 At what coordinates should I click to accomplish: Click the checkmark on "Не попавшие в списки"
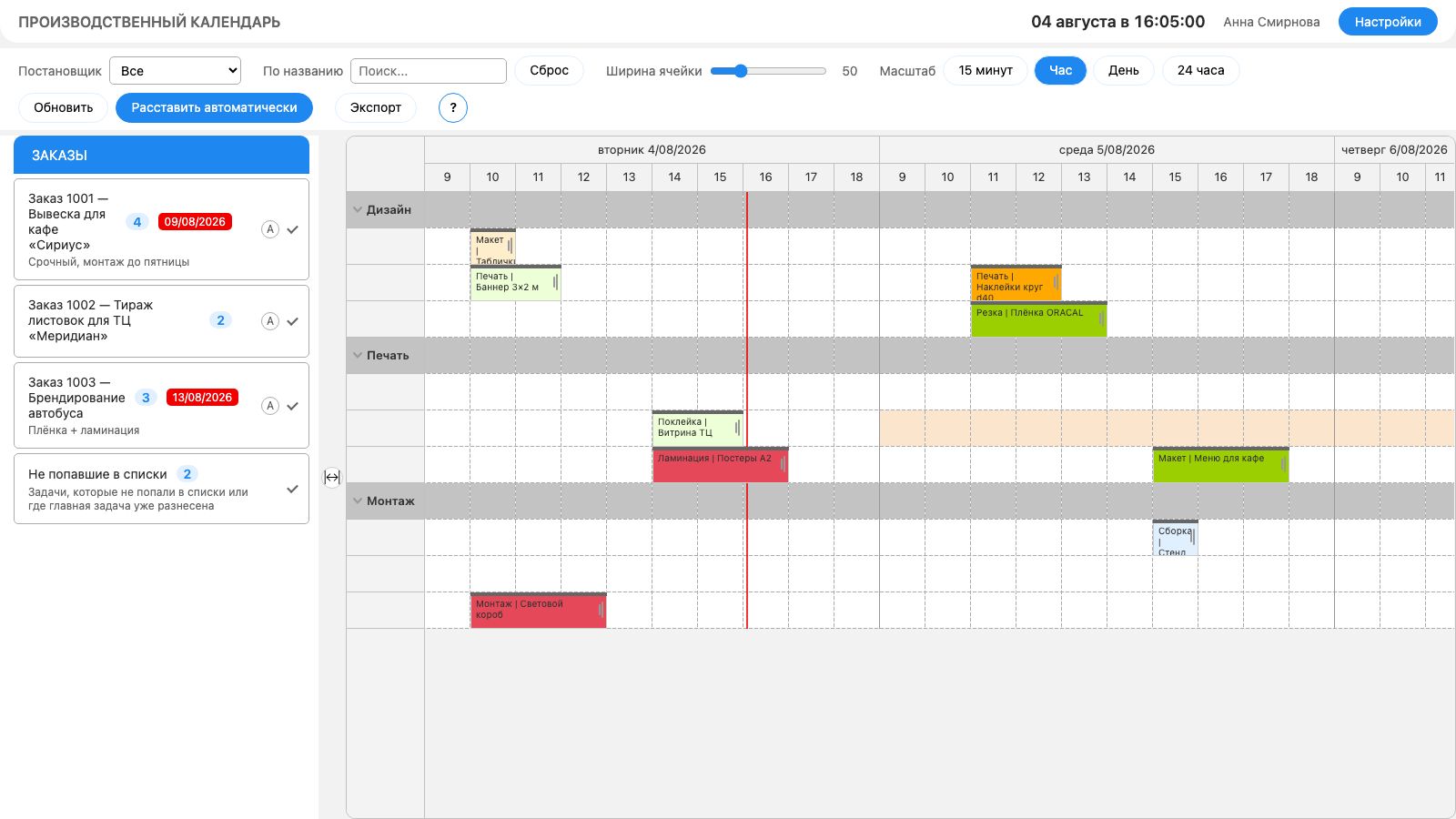tap(293, 489)
